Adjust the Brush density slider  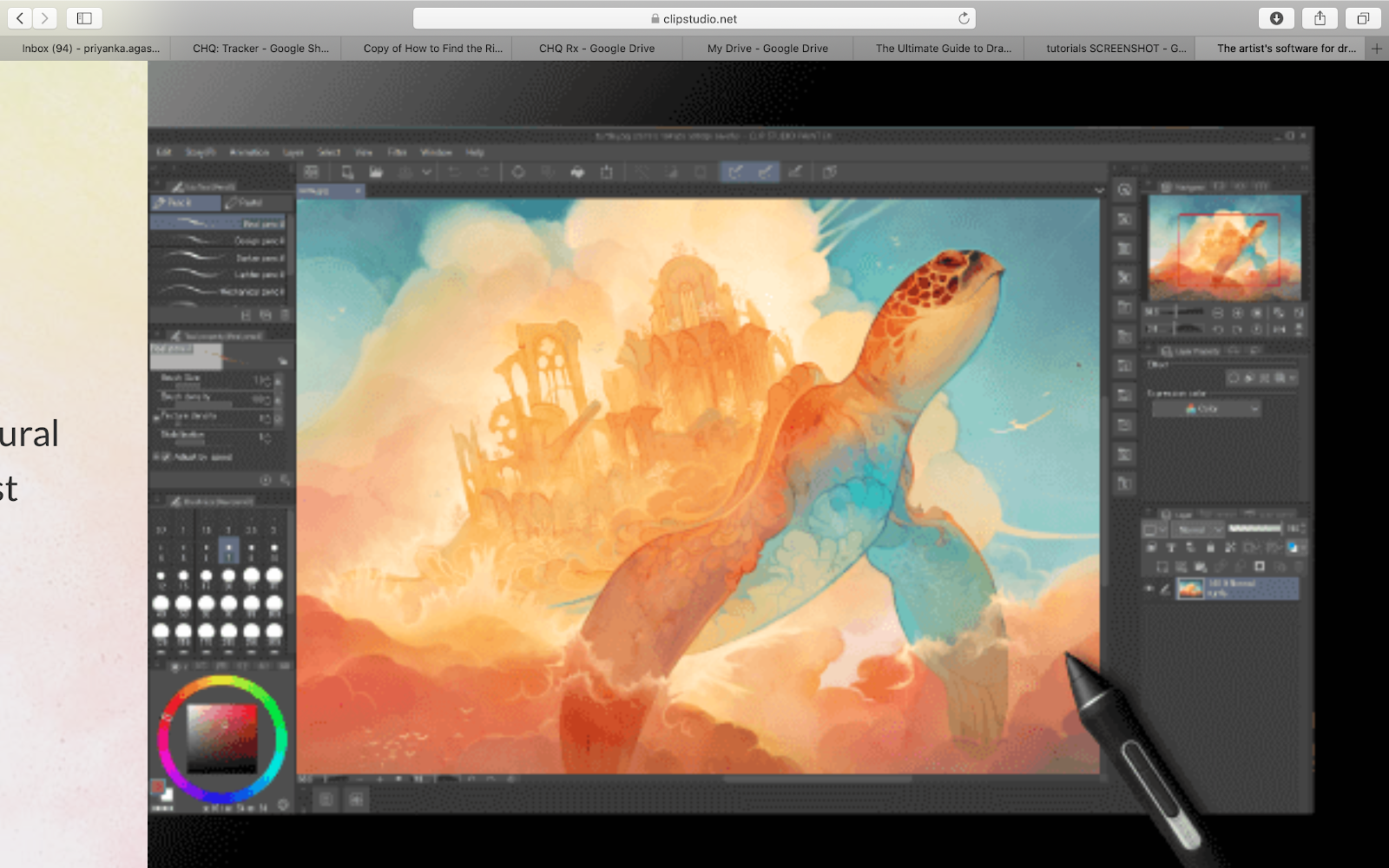click(203, 404)
